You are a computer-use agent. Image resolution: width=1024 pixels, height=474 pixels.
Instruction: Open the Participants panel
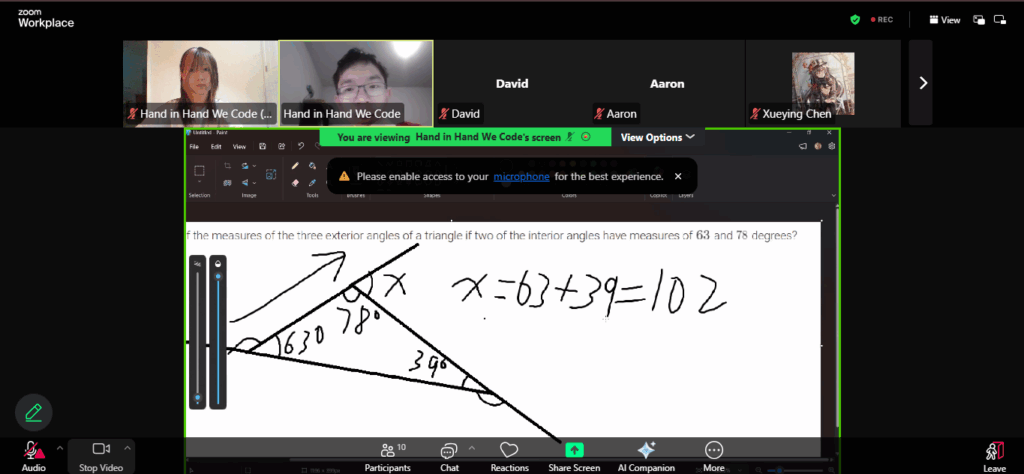tap(387, 451)
